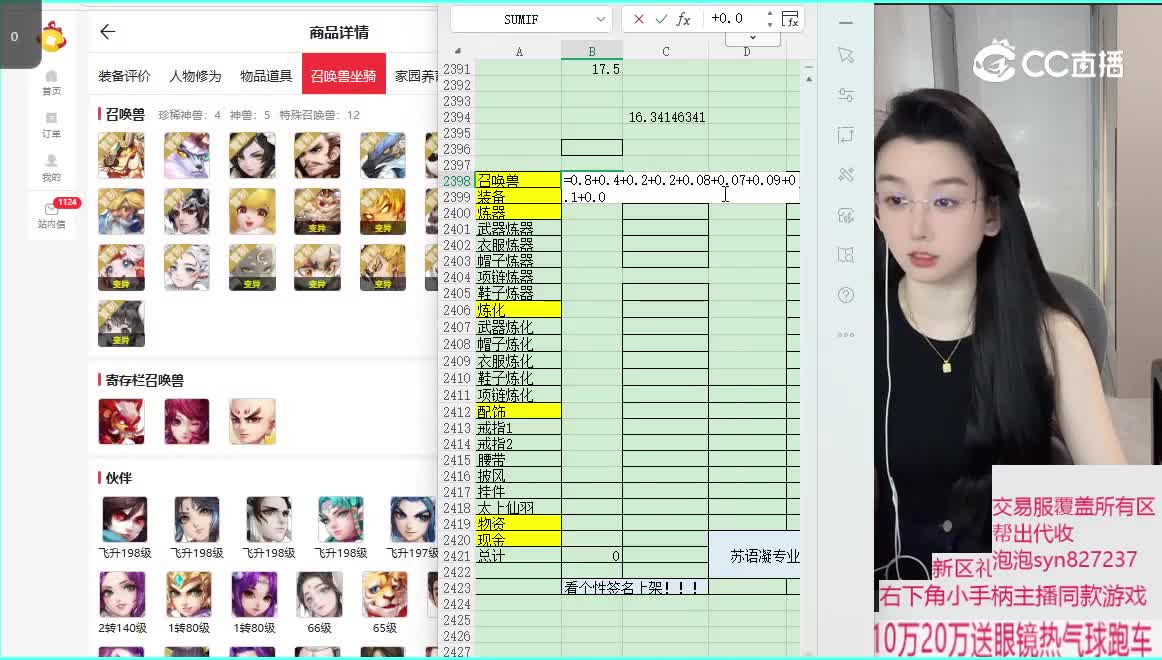Image resolution: width=1162 pixels, height=660 pixels.
Task: Click the help question mark icon
Action: pyautogui.click(x=846, y=295)
